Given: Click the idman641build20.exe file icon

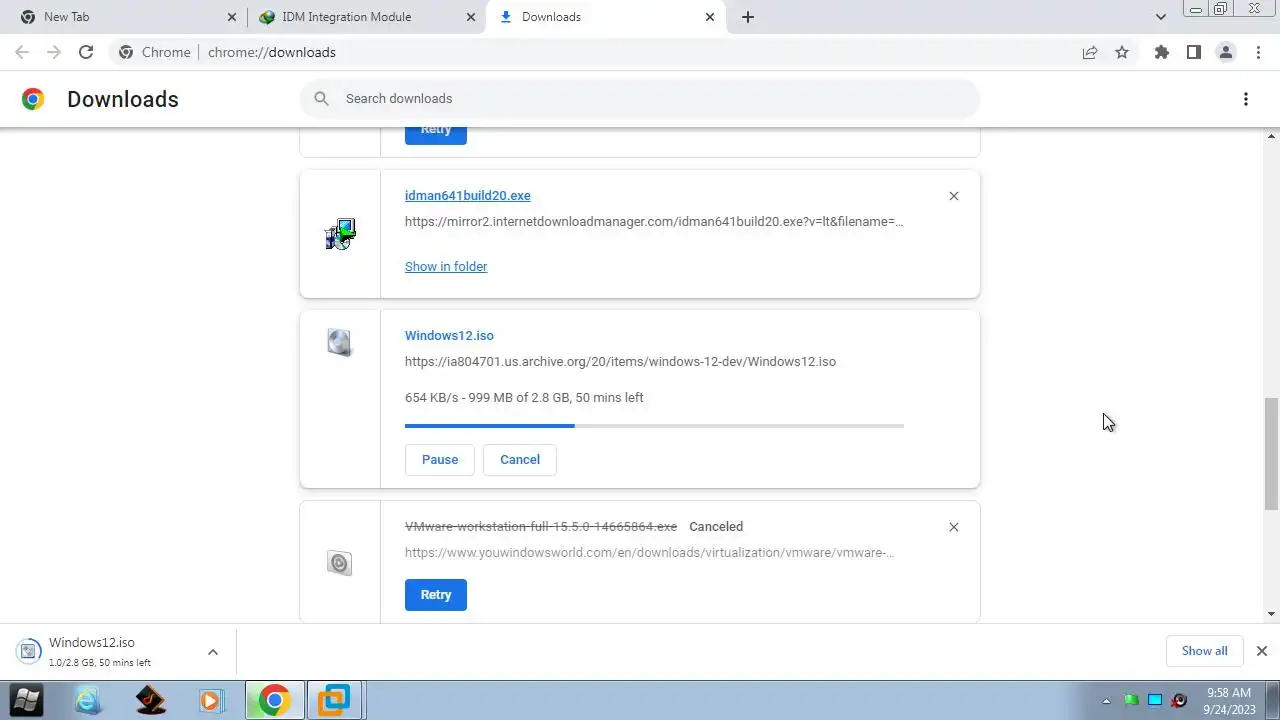Looking at the screenshot, I should click(x=340, y=234).
